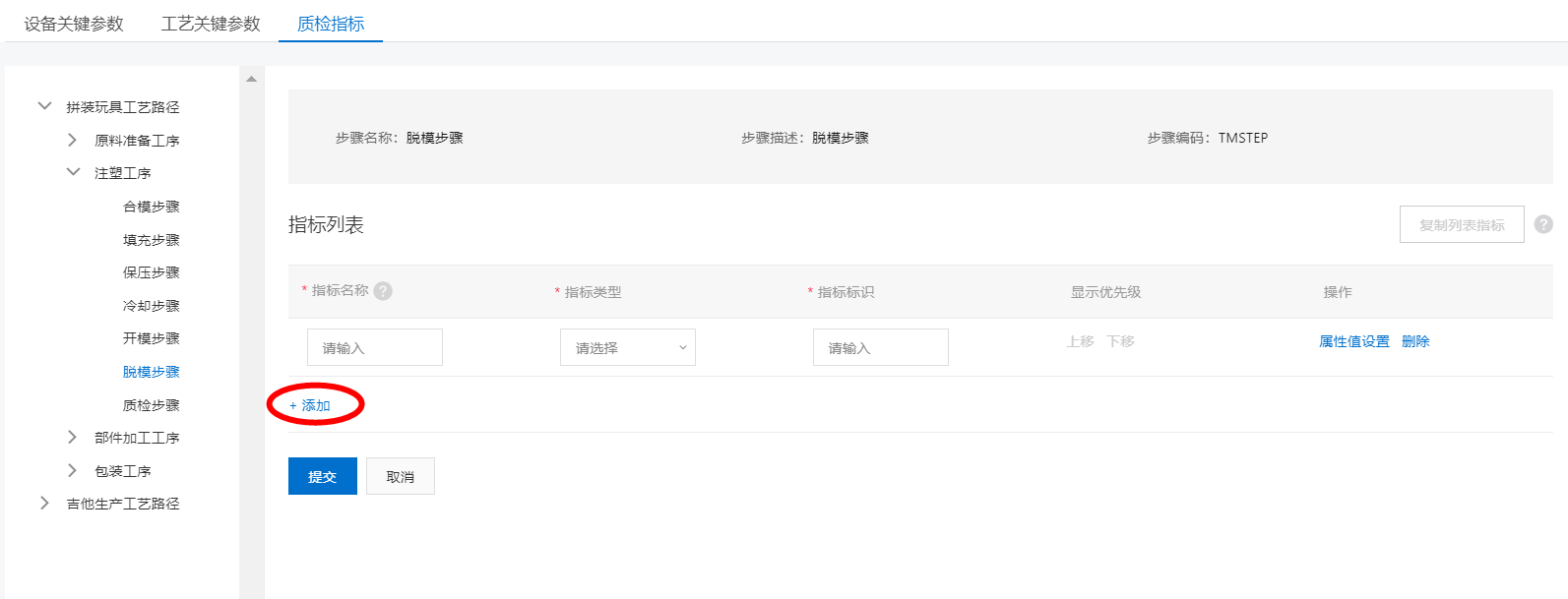Click the 原料准备工序 label
1568x599 pixels.
click(x=137, y=141)
